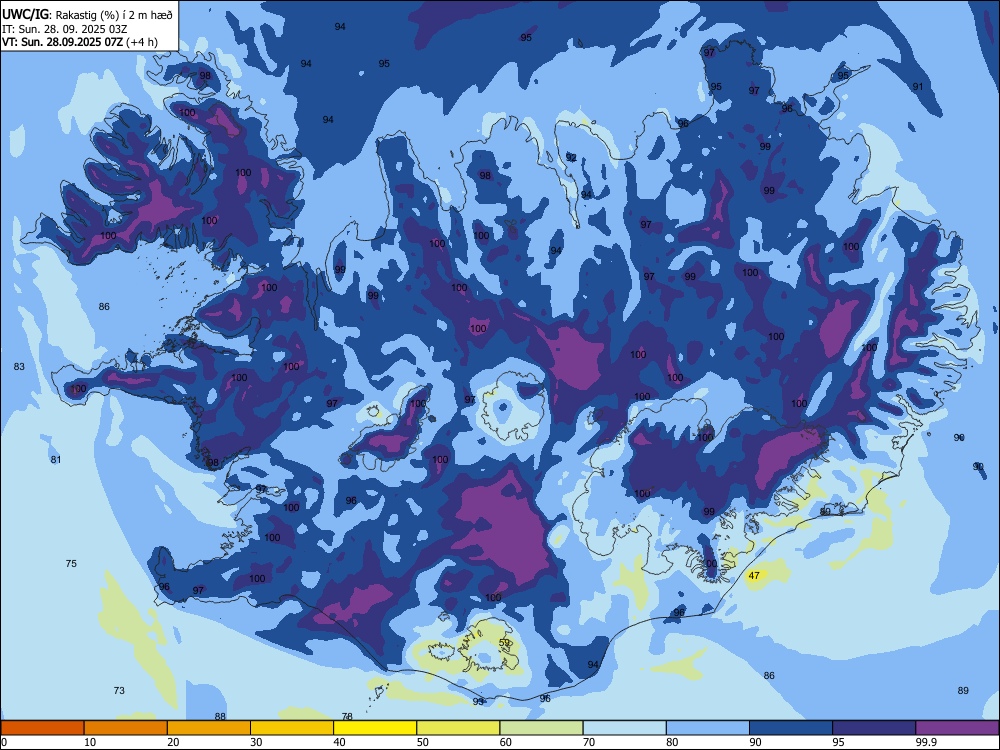Click the 'UWC/IG: Rakastig (%) í 2 m hæð' title
This screenshot has height=750, width=1000.
tap(87, 15)
